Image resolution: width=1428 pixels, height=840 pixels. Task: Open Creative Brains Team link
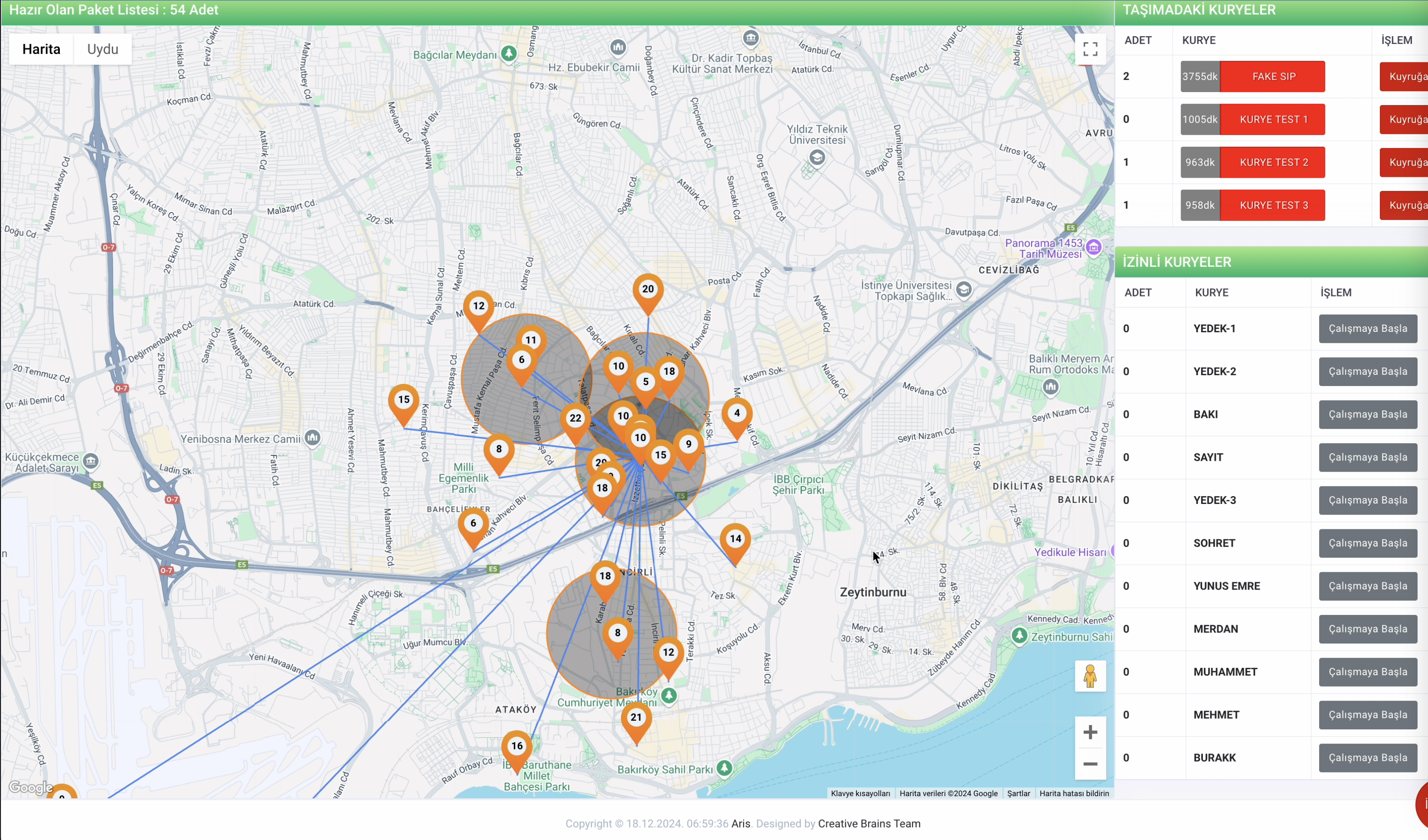[869, 824]
